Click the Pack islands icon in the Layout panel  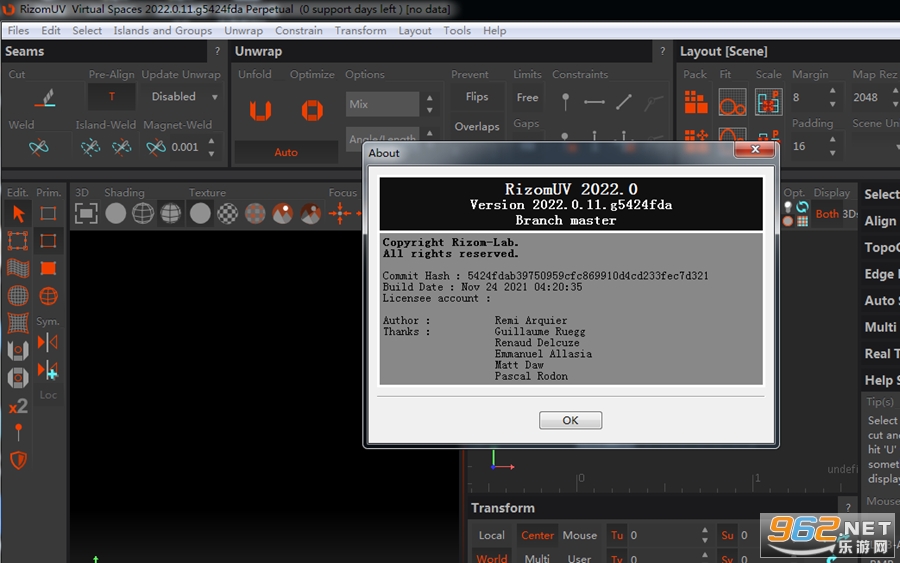tap(696, 103)
